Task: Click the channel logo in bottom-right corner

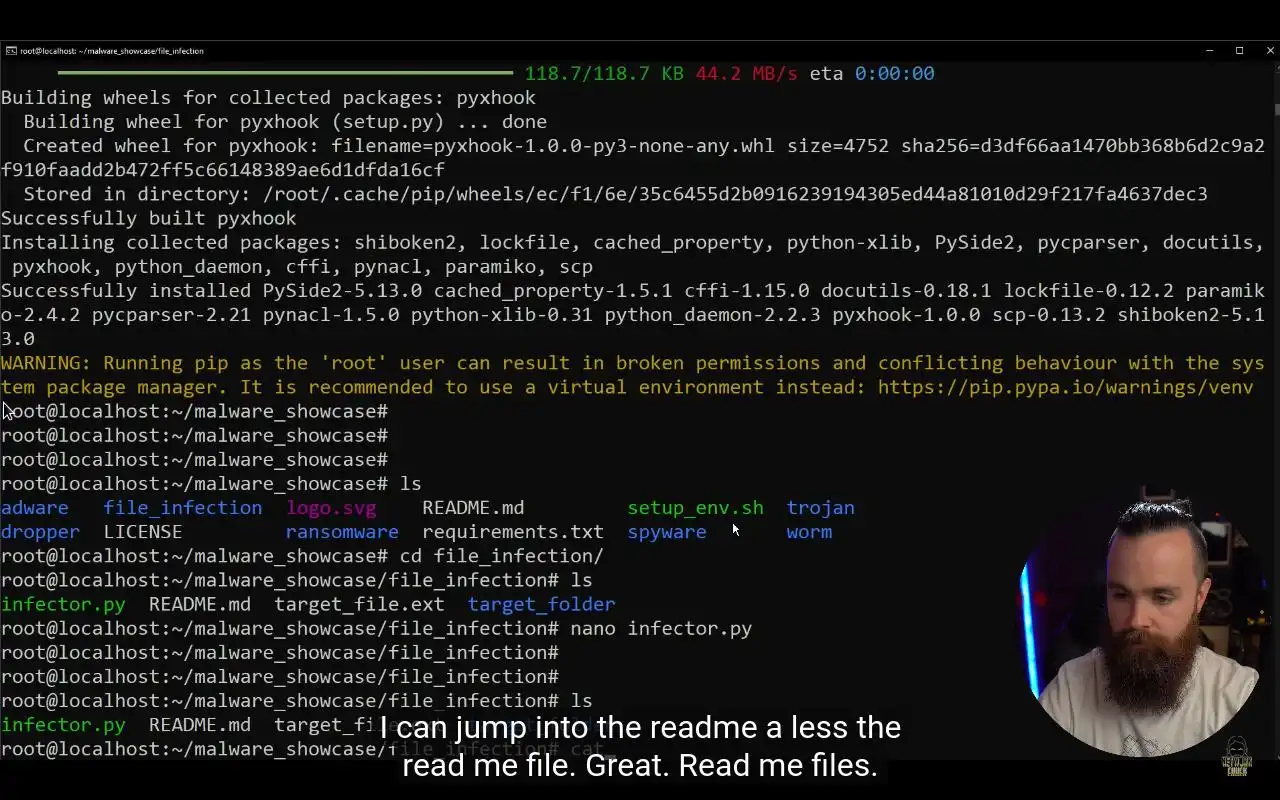Action: [x=1238, y=757]
